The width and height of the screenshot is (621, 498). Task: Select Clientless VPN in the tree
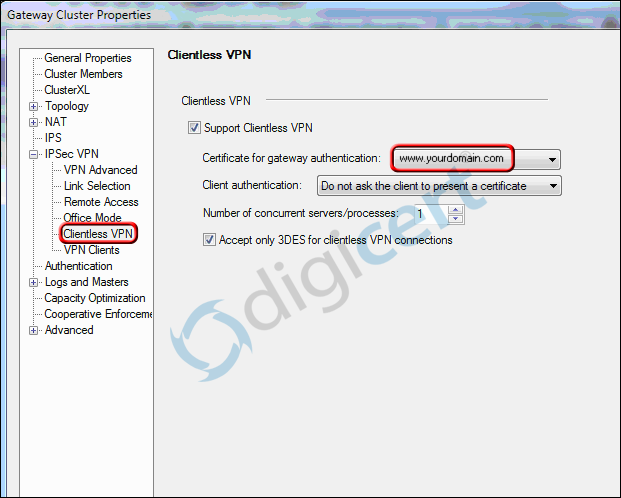[x=98, y=234]
